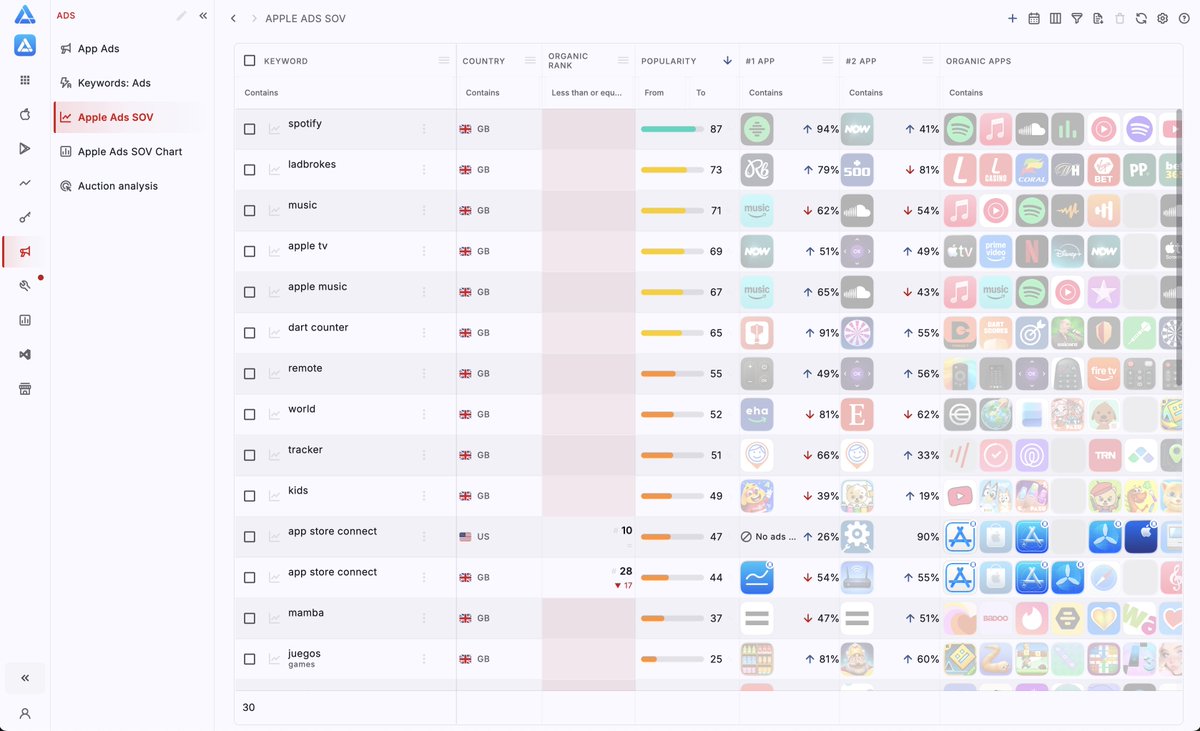
Task: Click the pencil edit icon next to ADS
Action: (181, 16)
